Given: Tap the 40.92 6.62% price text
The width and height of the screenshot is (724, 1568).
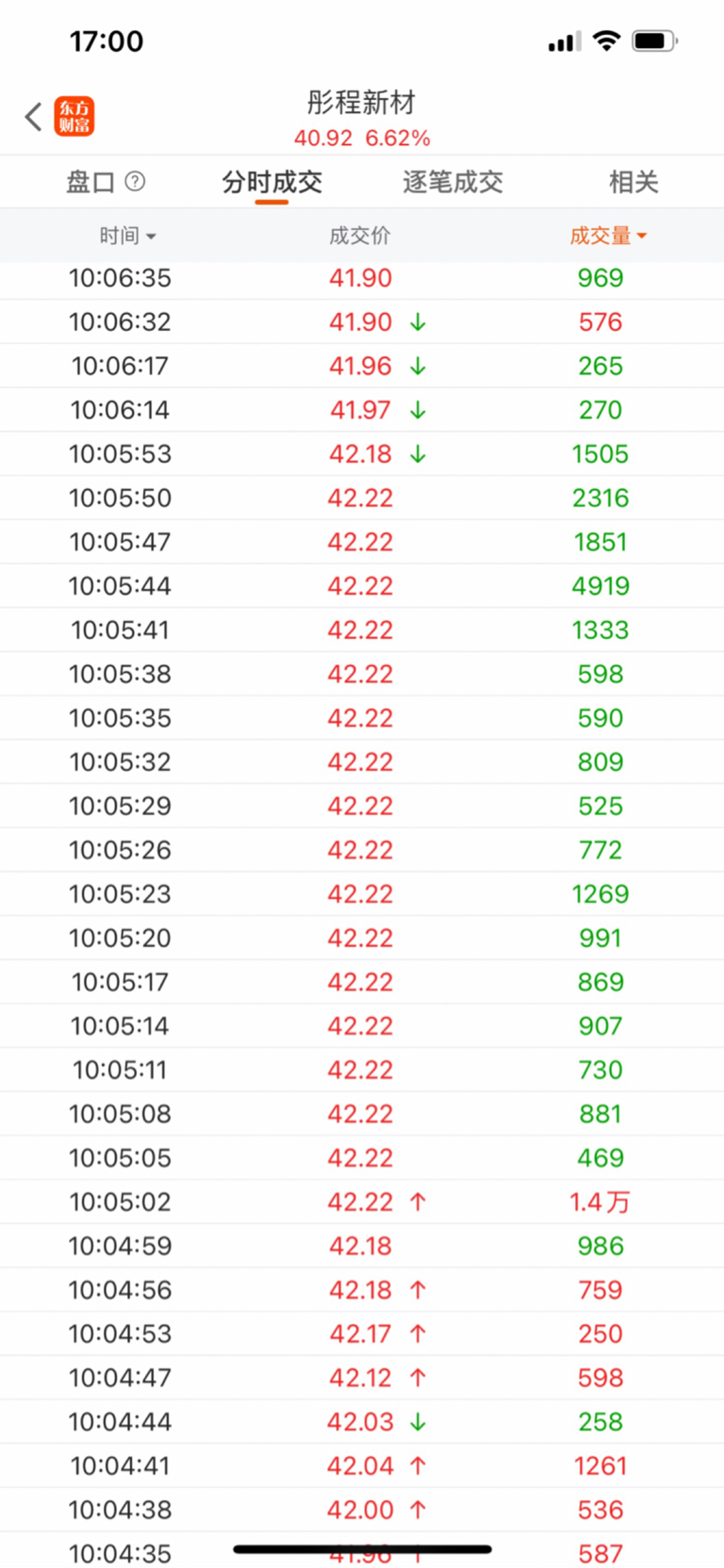Looking at the screenshot, I should (362, 139).
